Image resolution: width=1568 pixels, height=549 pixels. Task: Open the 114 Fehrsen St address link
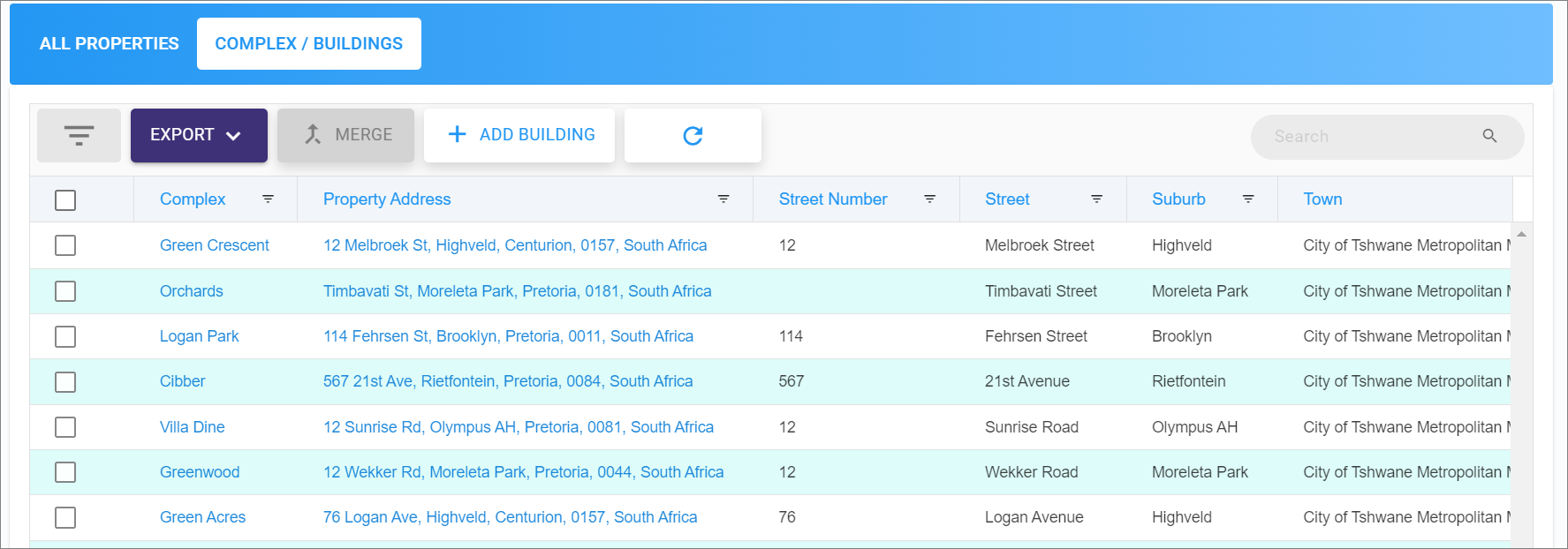click(509, 336)
